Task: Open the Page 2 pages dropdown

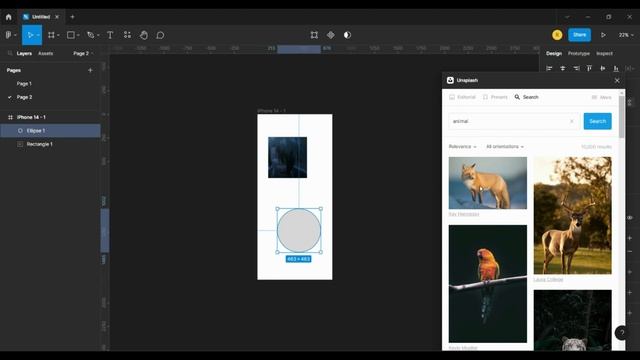Action: click(83, 53)
